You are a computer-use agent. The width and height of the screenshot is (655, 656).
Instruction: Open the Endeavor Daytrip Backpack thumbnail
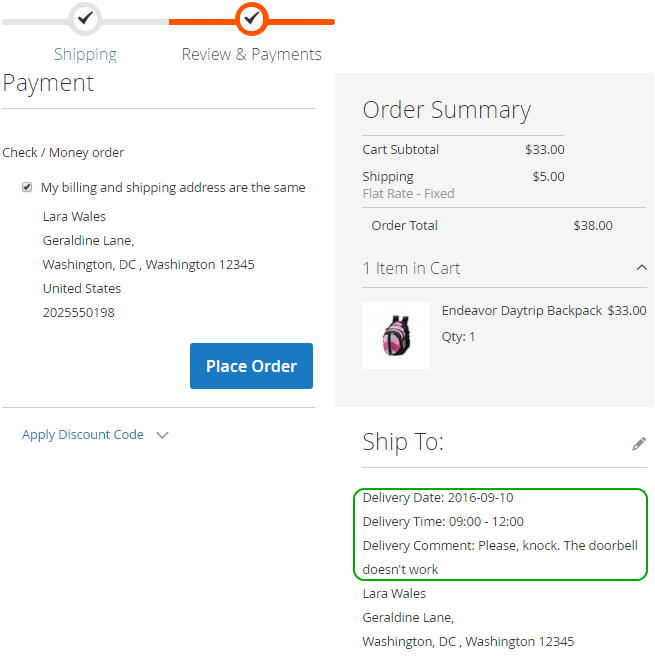(396, 335)
